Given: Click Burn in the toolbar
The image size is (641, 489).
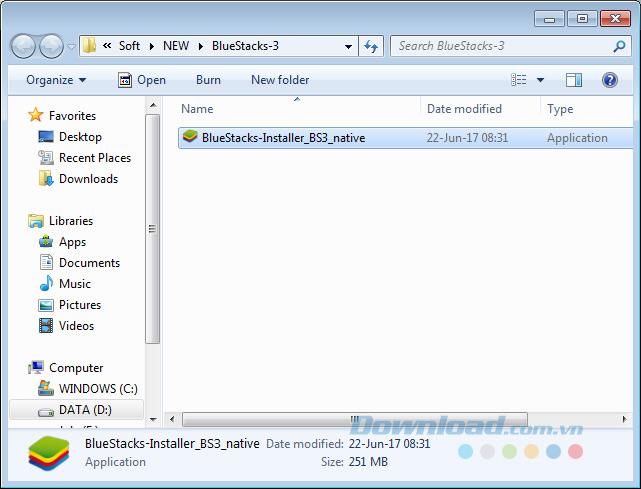Looking at the screenshot, I should pyautogui.click(x=208, y=80).
